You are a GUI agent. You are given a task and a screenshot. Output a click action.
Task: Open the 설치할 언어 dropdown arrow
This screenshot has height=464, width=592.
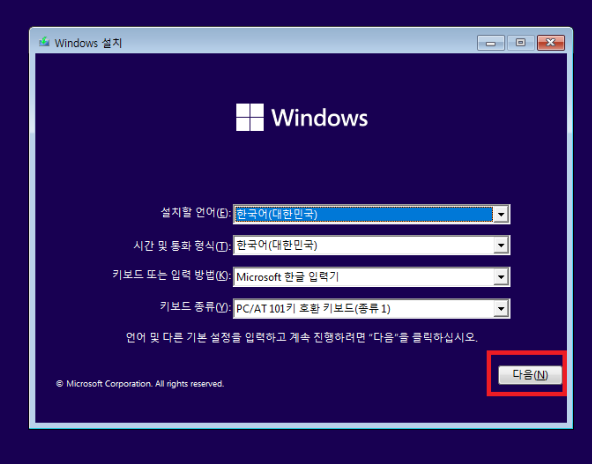click(x=501, y=214)
